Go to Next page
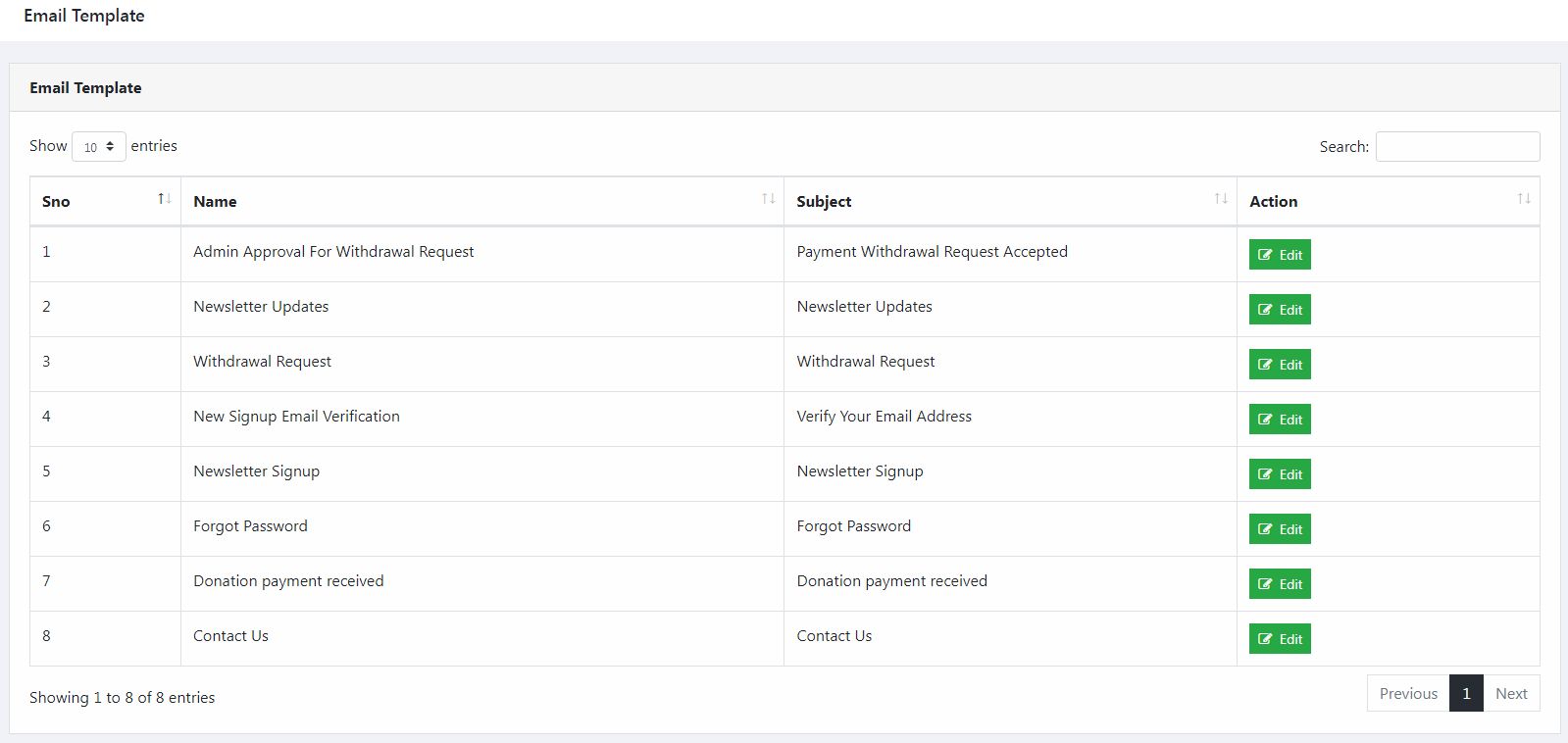1568x743 pixels. pos(1511,693)
